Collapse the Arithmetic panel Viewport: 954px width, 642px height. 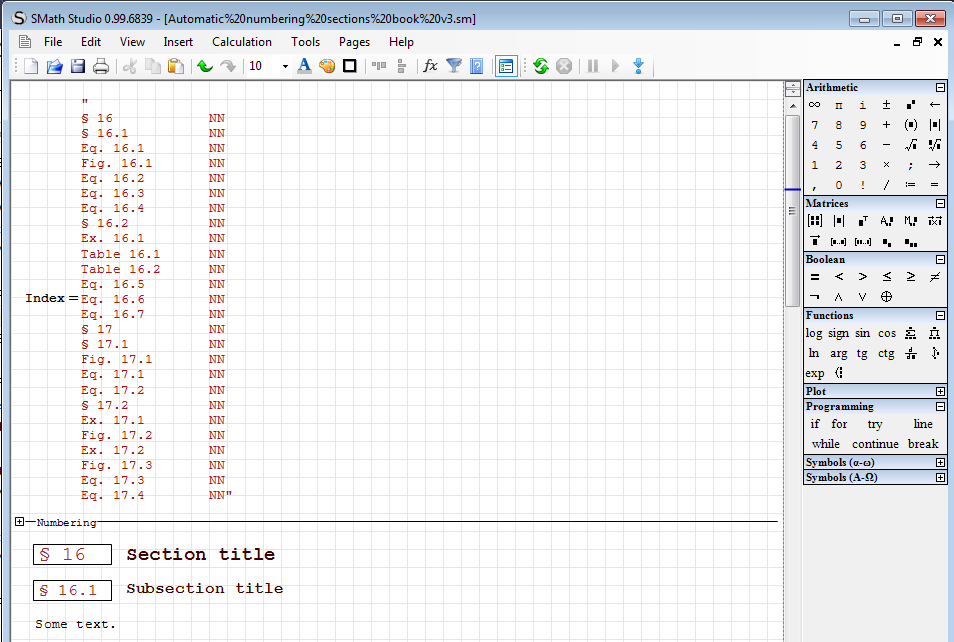pos(940,87)
